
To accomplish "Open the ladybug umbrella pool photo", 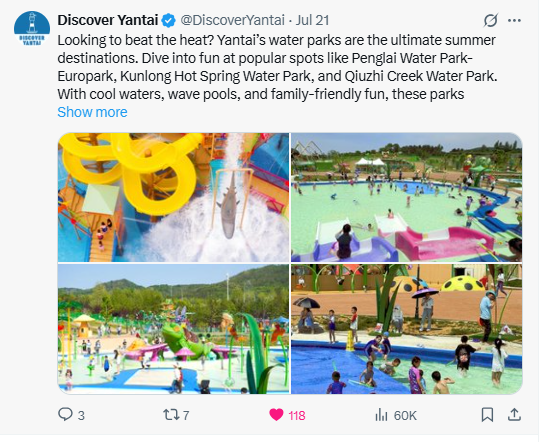I will [x=406, y=329].
